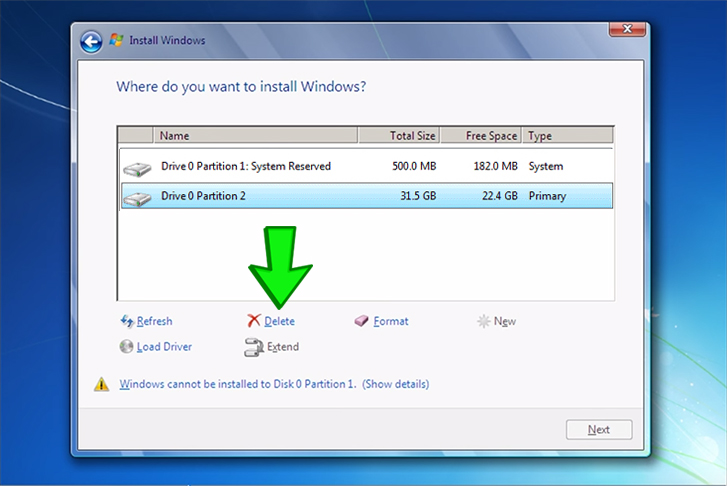Close the Install Windows dialog
The height and width of the screenshot is (486, 727).
627,29
